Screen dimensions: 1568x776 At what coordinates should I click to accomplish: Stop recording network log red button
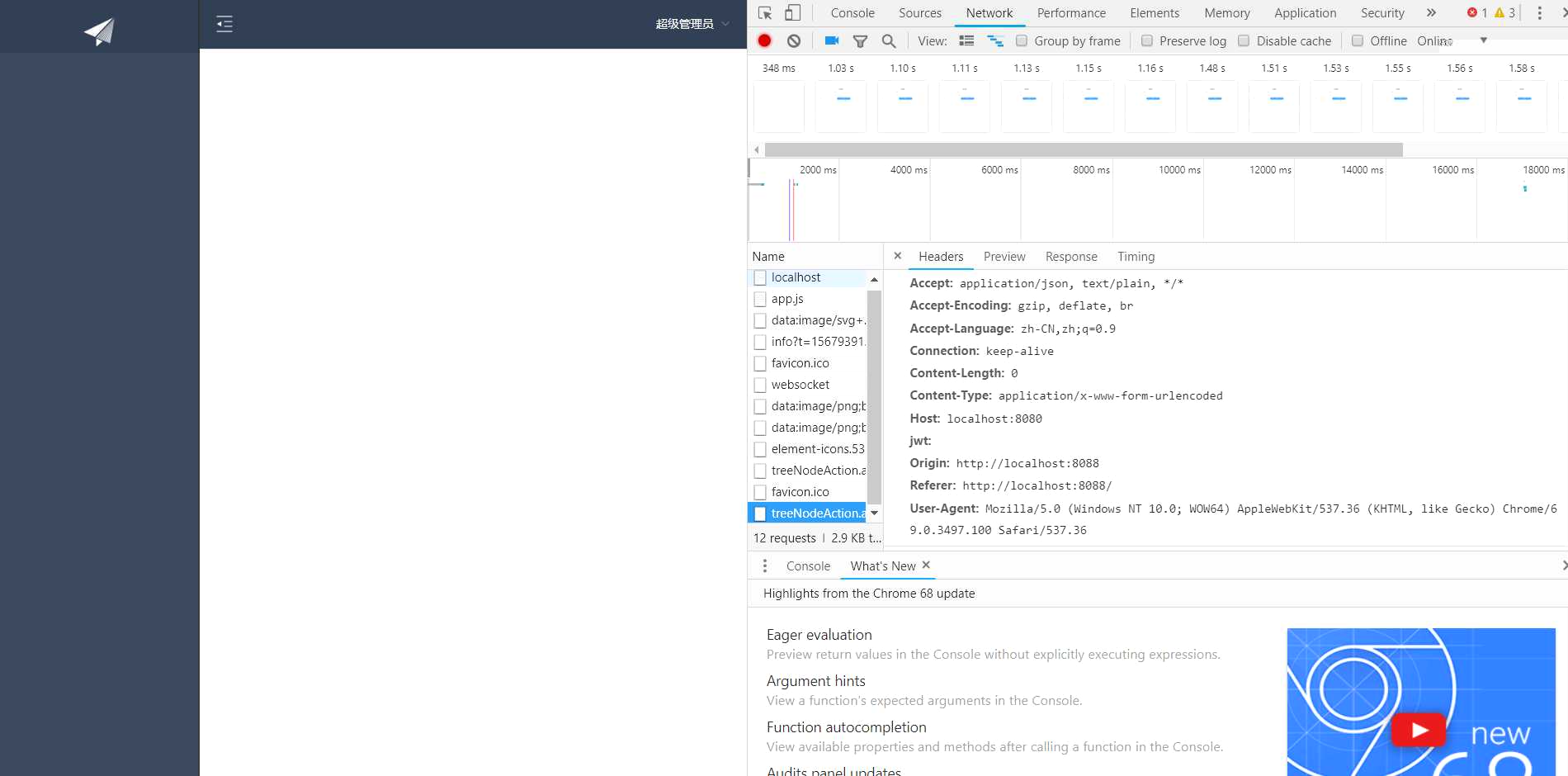765,40
